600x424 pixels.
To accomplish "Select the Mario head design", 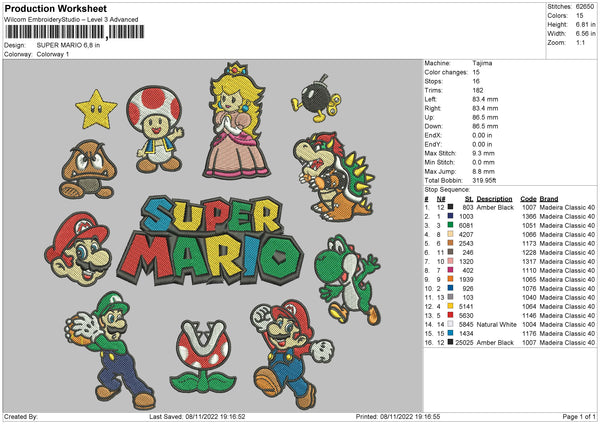I will 78,249.
